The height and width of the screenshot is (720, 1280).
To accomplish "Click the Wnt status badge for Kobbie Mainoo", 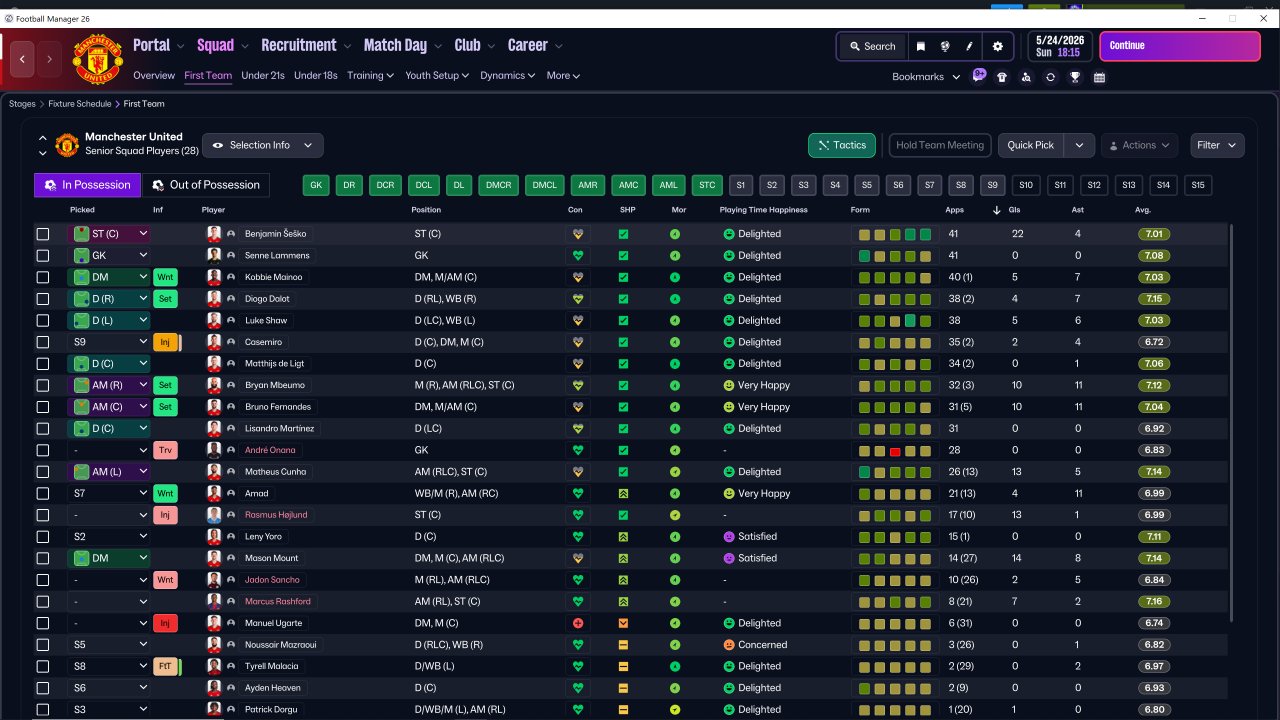I will pos(165,277).
